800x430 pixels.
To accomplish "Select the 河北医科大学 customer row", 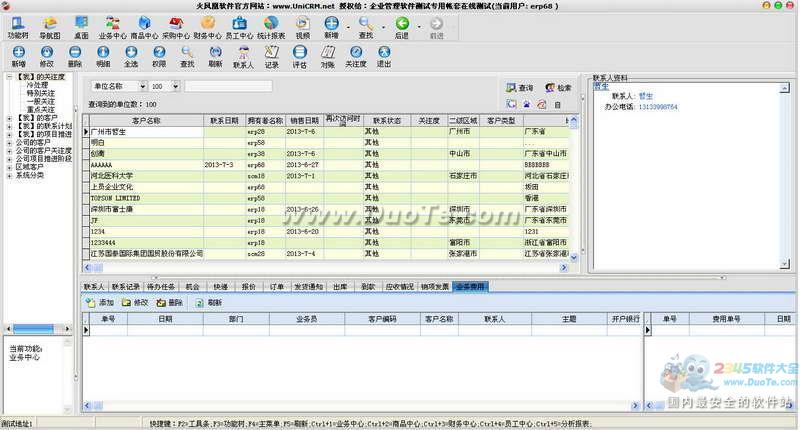I will coord(327,175).
